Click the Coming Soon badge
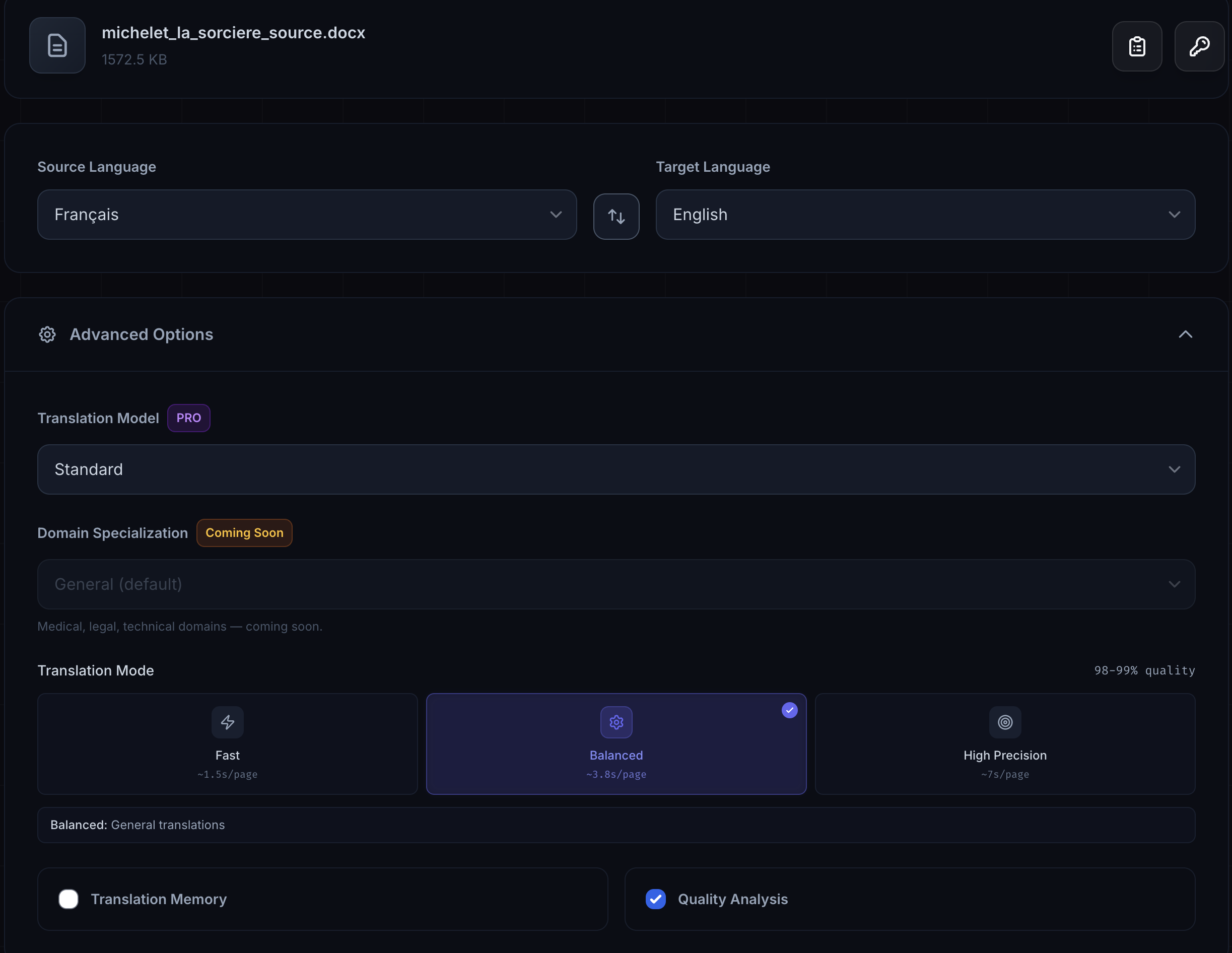The width and height of the screenshot is (1232, 953). pos(244,532)
